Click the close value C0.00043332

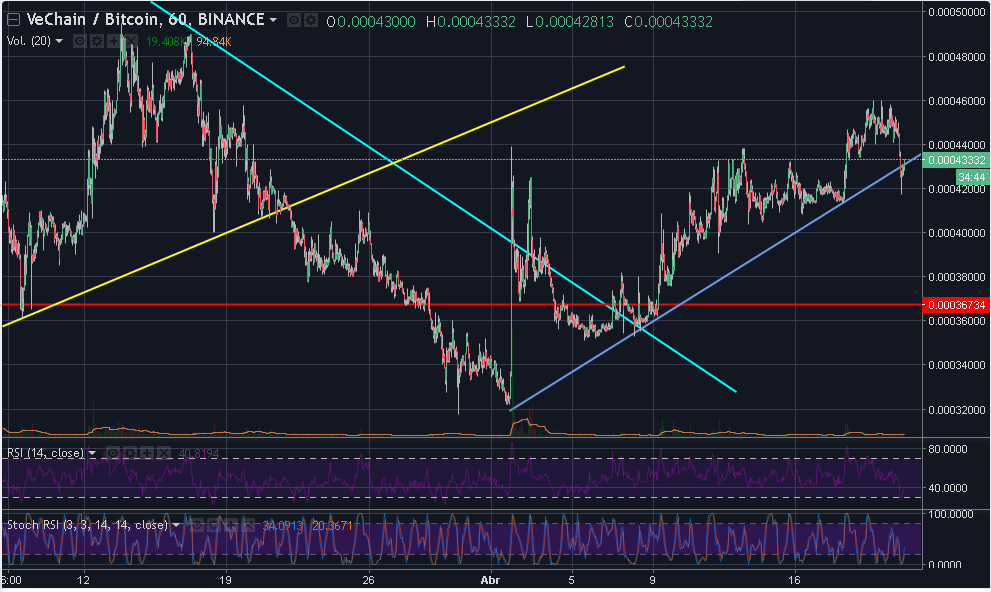[x=669, y=22]
